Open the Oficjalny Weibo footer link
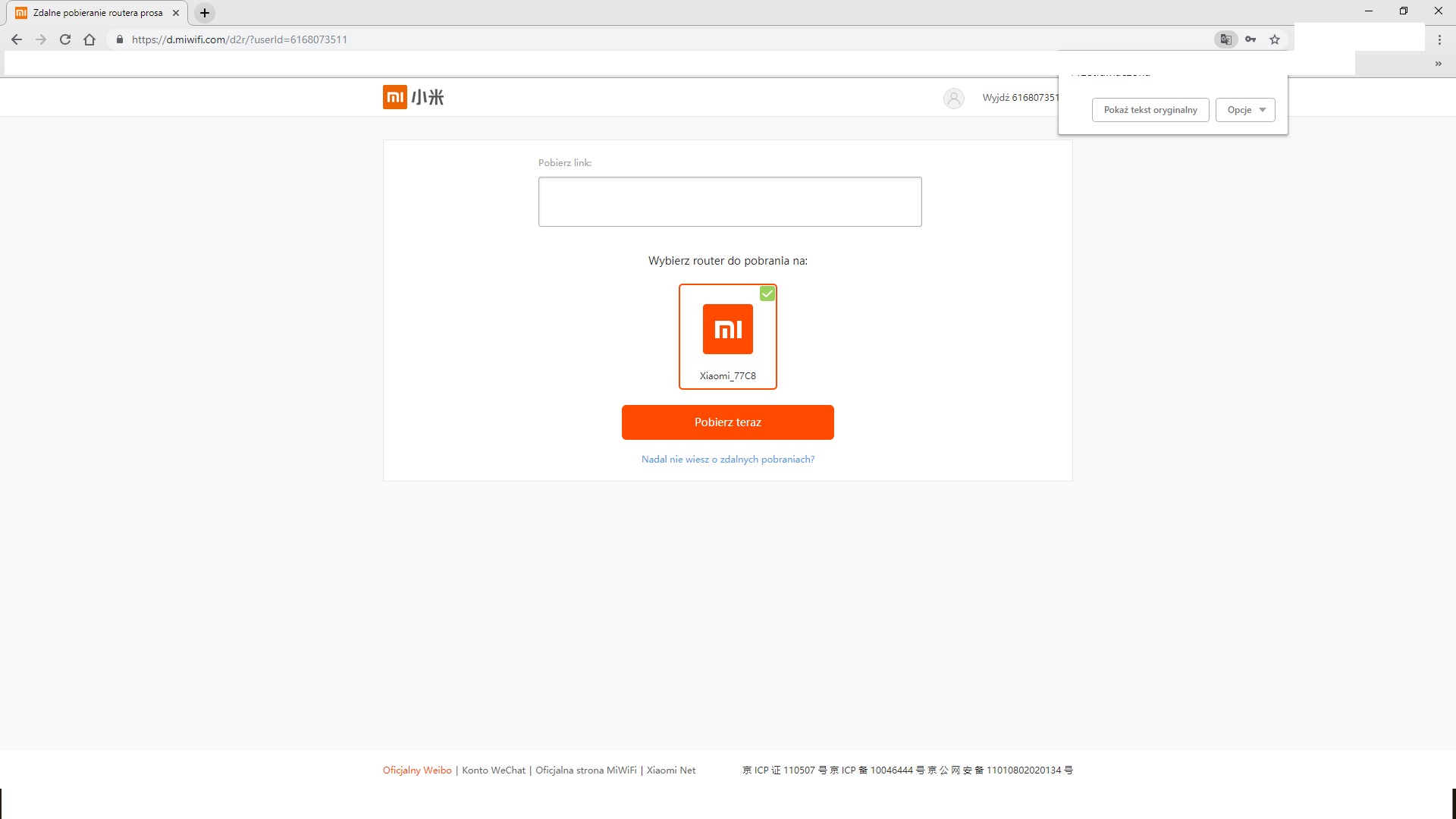 tap(416, 770)
